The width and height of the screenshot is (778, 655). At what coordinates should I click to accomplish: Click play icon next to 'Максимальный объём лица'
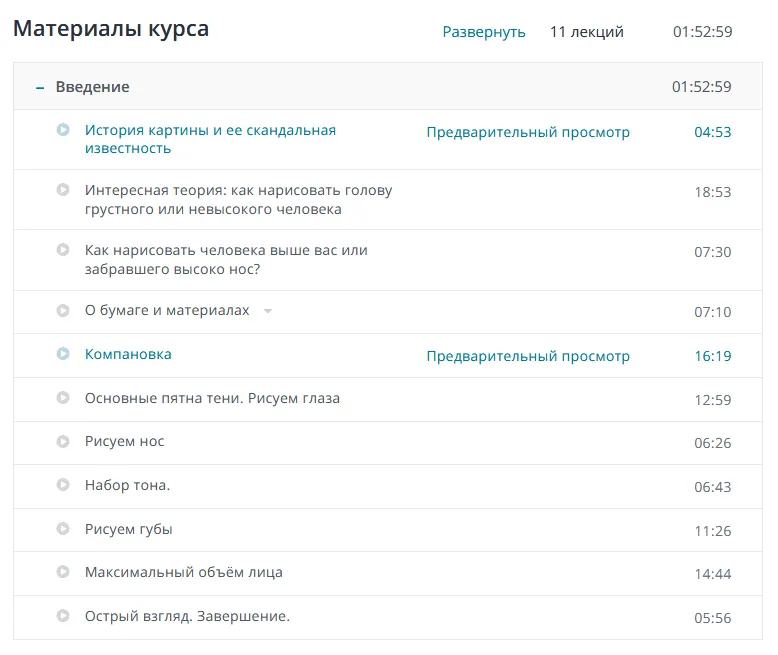pos(63,572)
